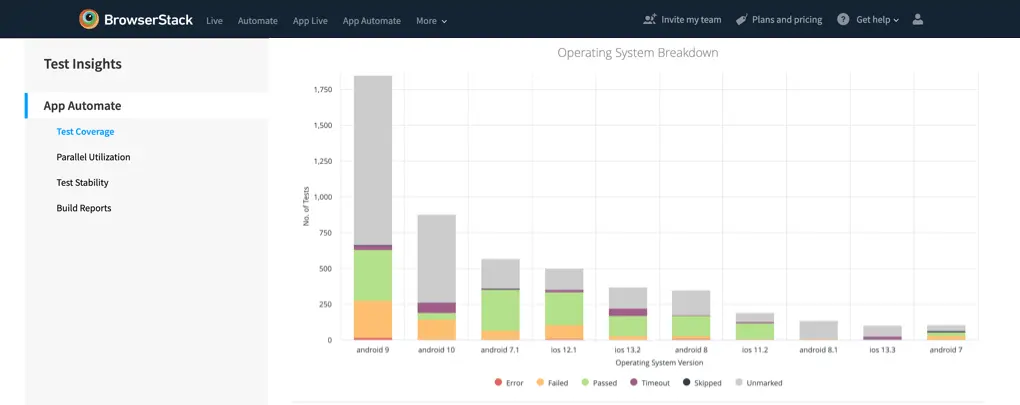The height and width of the screenshot is (405, 1020).
Task: Toggle the Failed series in legend
Action: point(552,383)
